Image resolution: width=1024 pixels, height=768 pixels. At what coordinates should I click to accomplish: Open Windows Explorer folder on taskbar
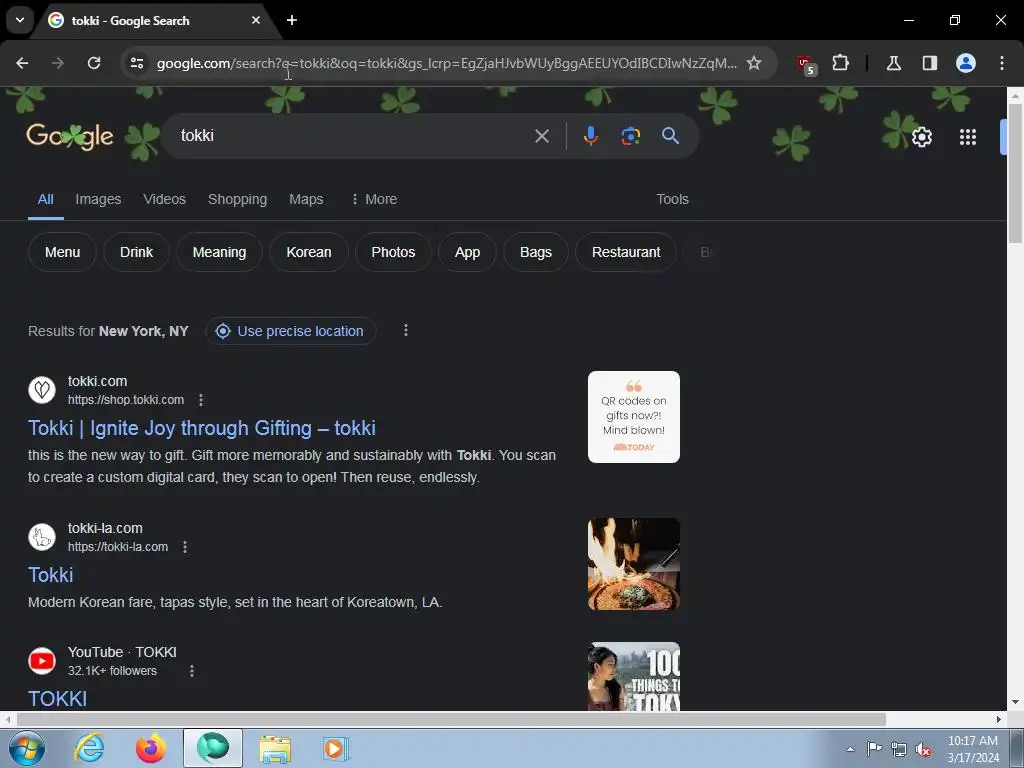pos(275,748)
